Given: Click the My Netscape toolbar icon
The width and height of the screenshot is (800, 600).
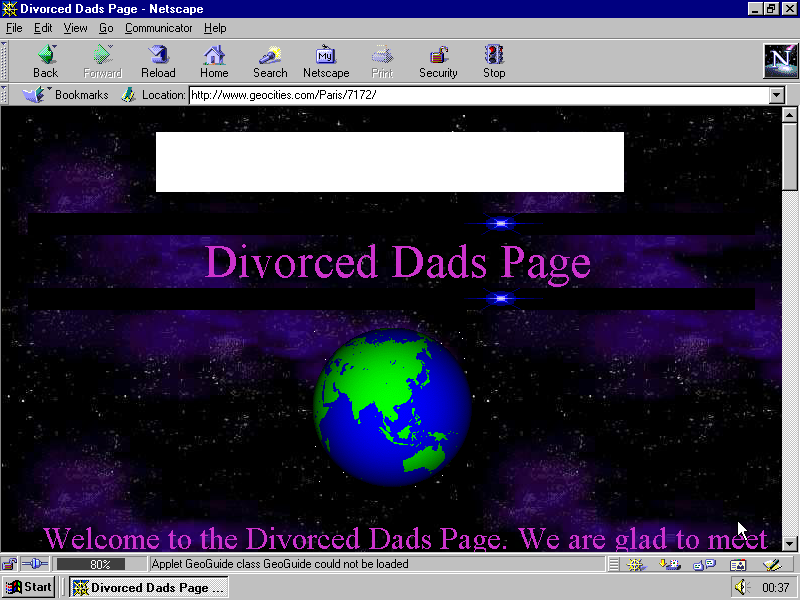Looking at the screenshot, I should pos(326,61).
